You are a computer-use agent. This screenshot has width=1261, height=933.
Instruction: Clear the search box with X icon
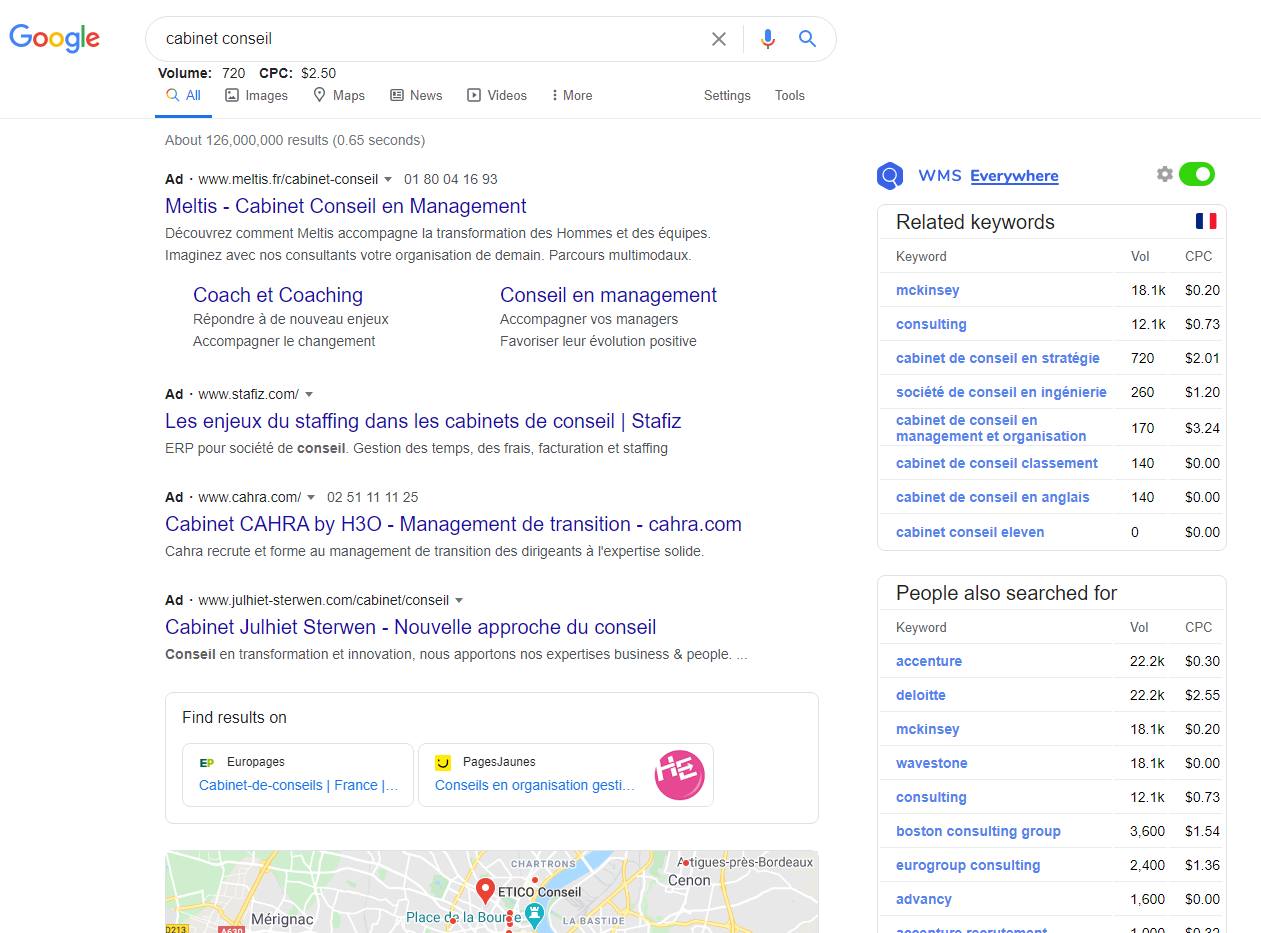click(x=719, y=39)
